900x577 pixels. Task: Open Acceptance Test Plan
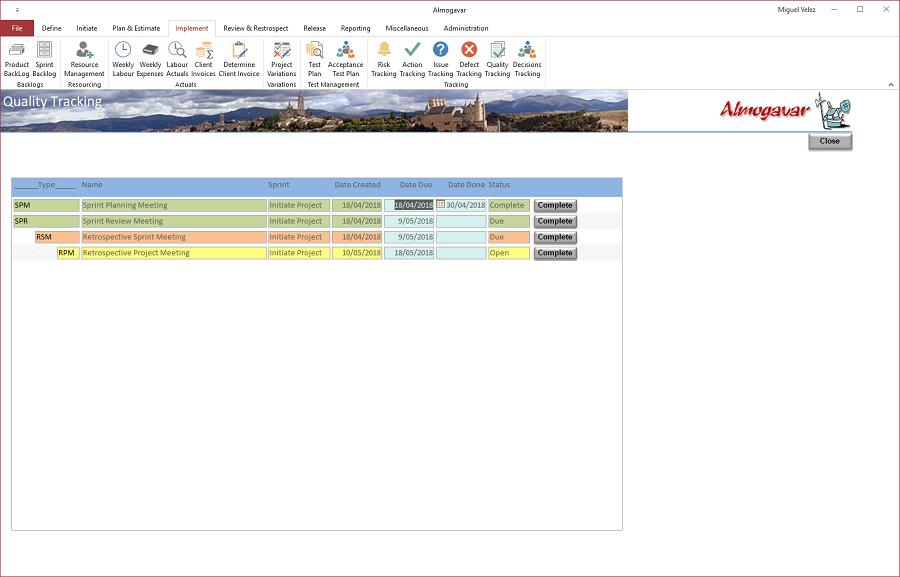pyautogui.click(x=346, y=59)
